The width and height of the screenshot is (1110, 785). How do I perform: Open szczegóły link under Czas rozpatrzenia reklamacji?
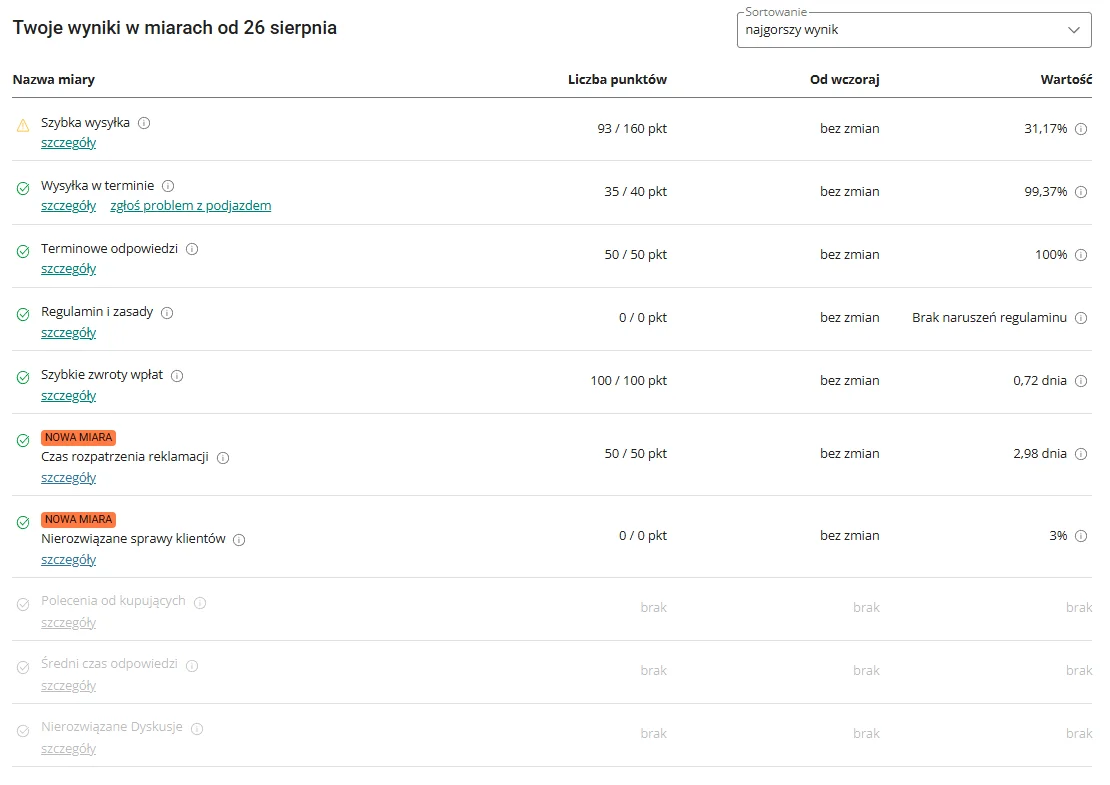click(69, 478)
